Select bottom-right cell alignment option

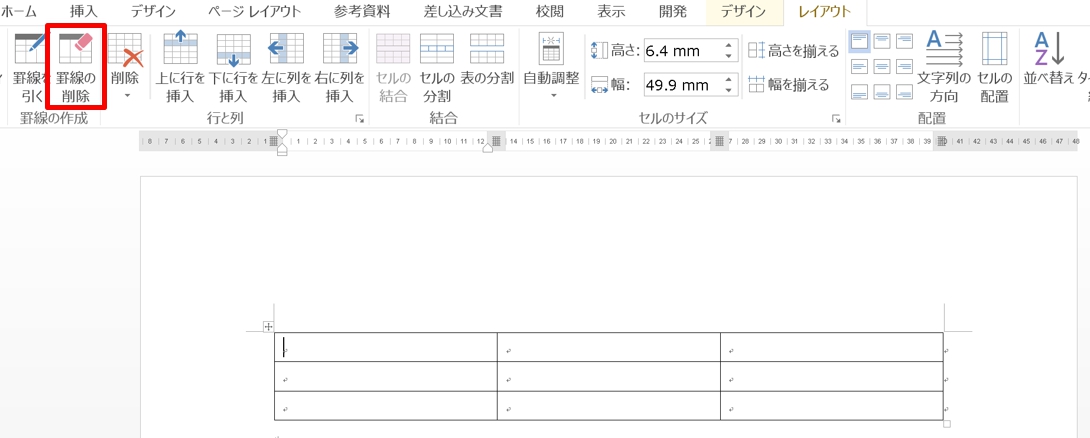905,92
